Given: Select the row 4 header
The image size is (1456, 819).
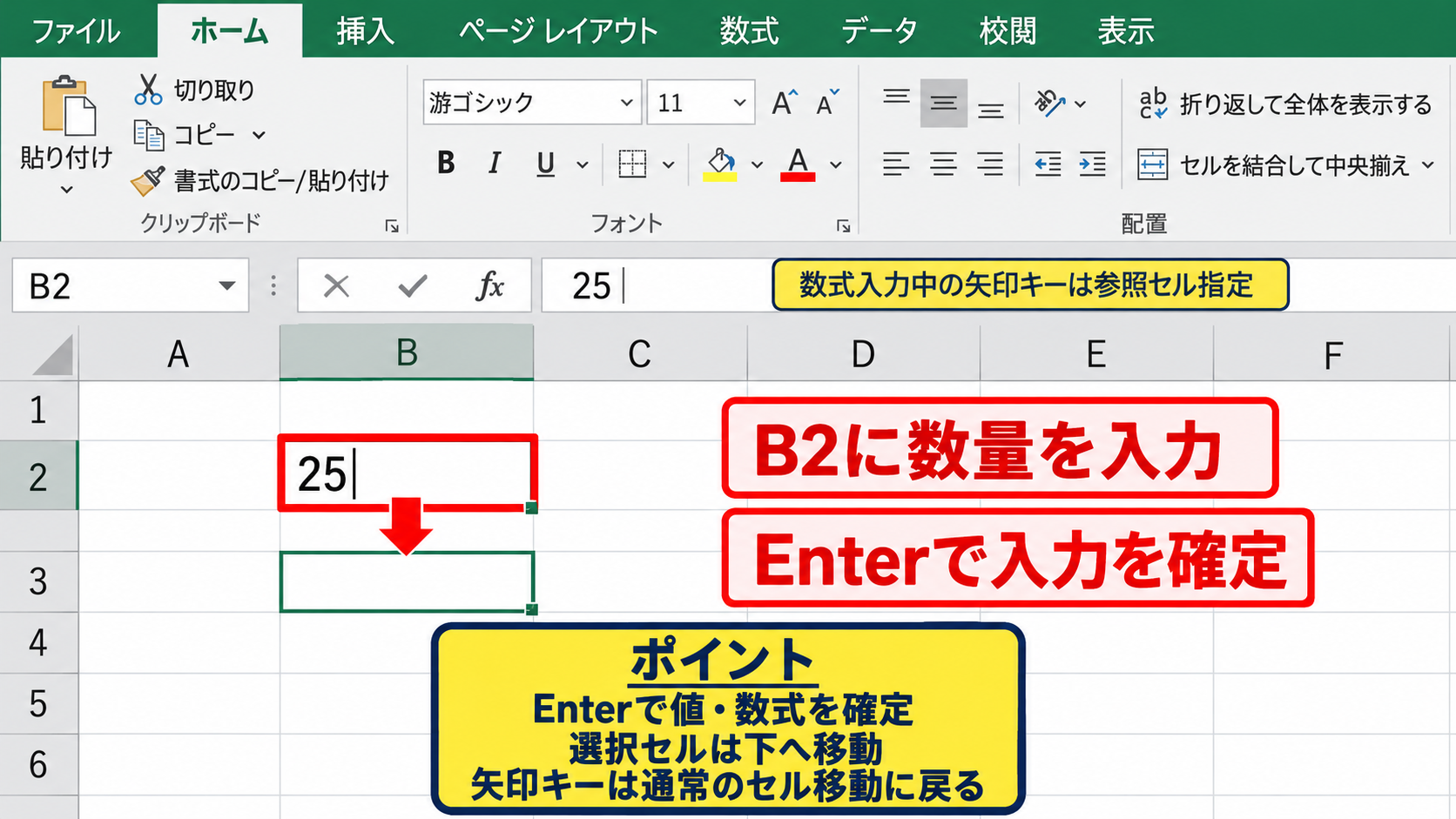Looking at the screenshot, I should pos(38,642).
